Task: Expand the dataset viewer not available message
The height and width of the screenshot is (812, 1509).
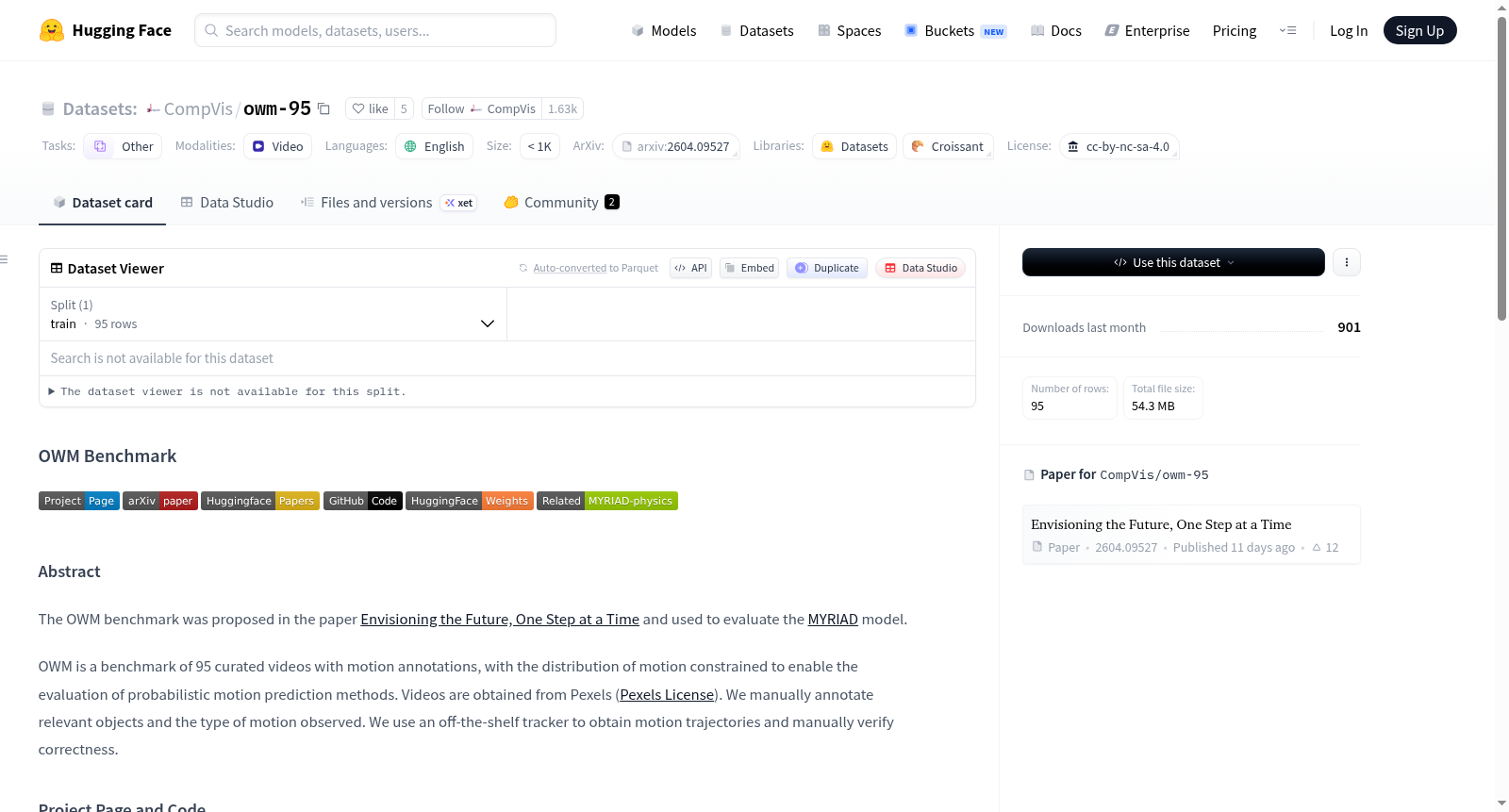Action: (227, 391)
